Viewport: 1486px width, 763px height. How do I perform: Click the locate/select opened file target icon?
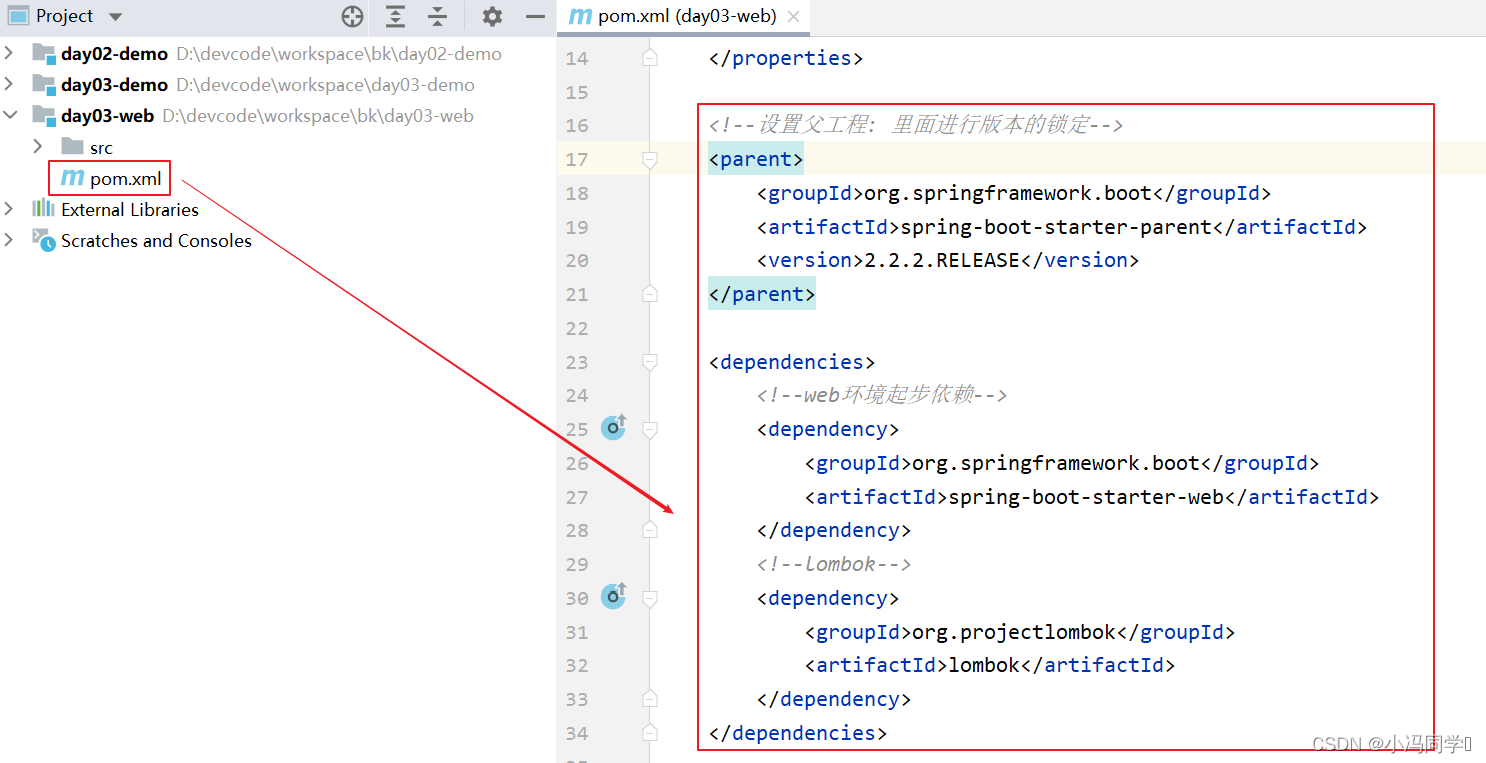352,16
